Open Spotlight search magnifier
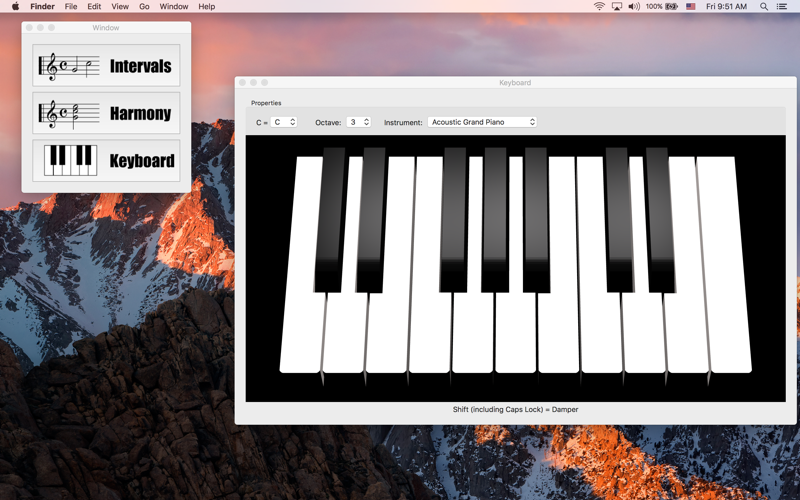 point(764,6)
